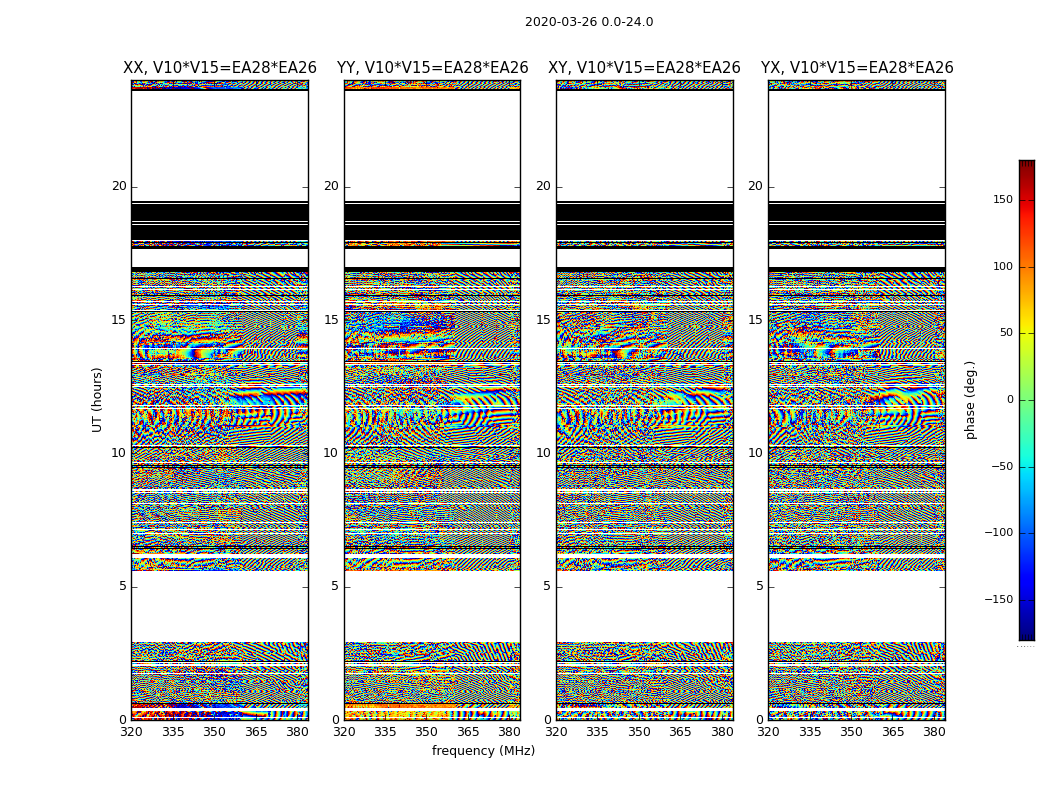Click the 365 MHz tick under XY panel
This screenshot has height=800, width=1050.
680,732
